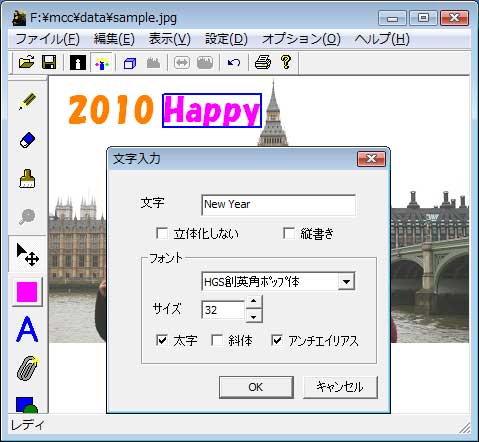Tick the 縦書き vertical writing checkbox
The height and width of the screenshot is (442, 479).
coord(289,233)
